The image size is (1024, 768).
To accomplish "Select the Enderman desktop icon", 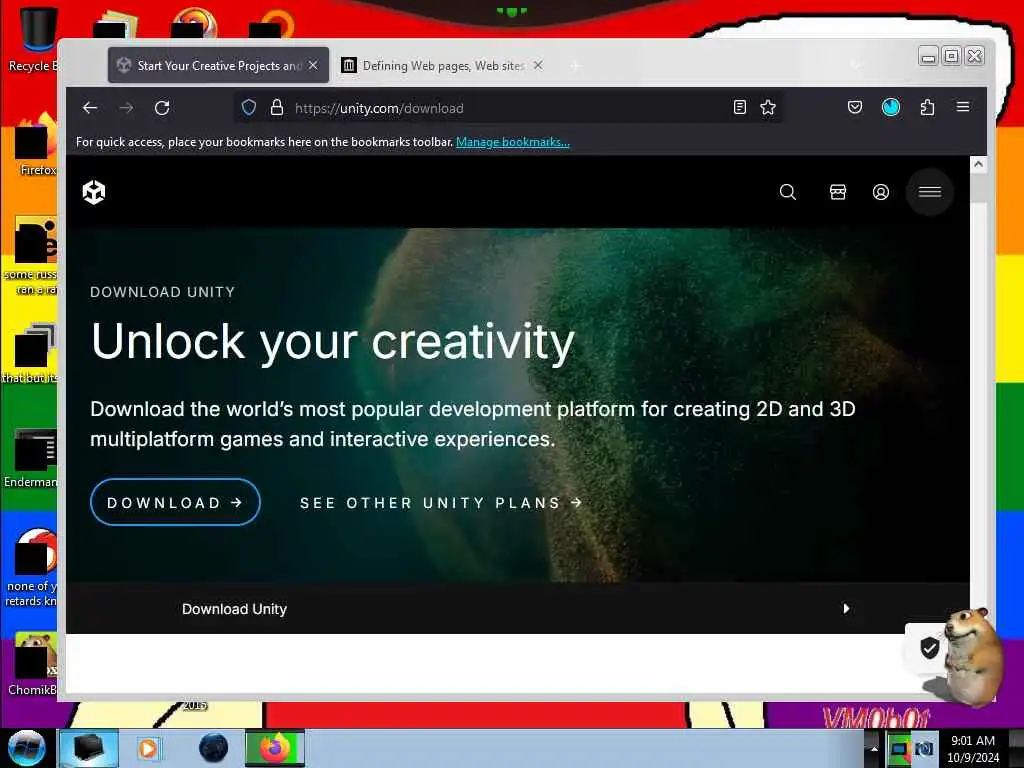I will (31, 458).
